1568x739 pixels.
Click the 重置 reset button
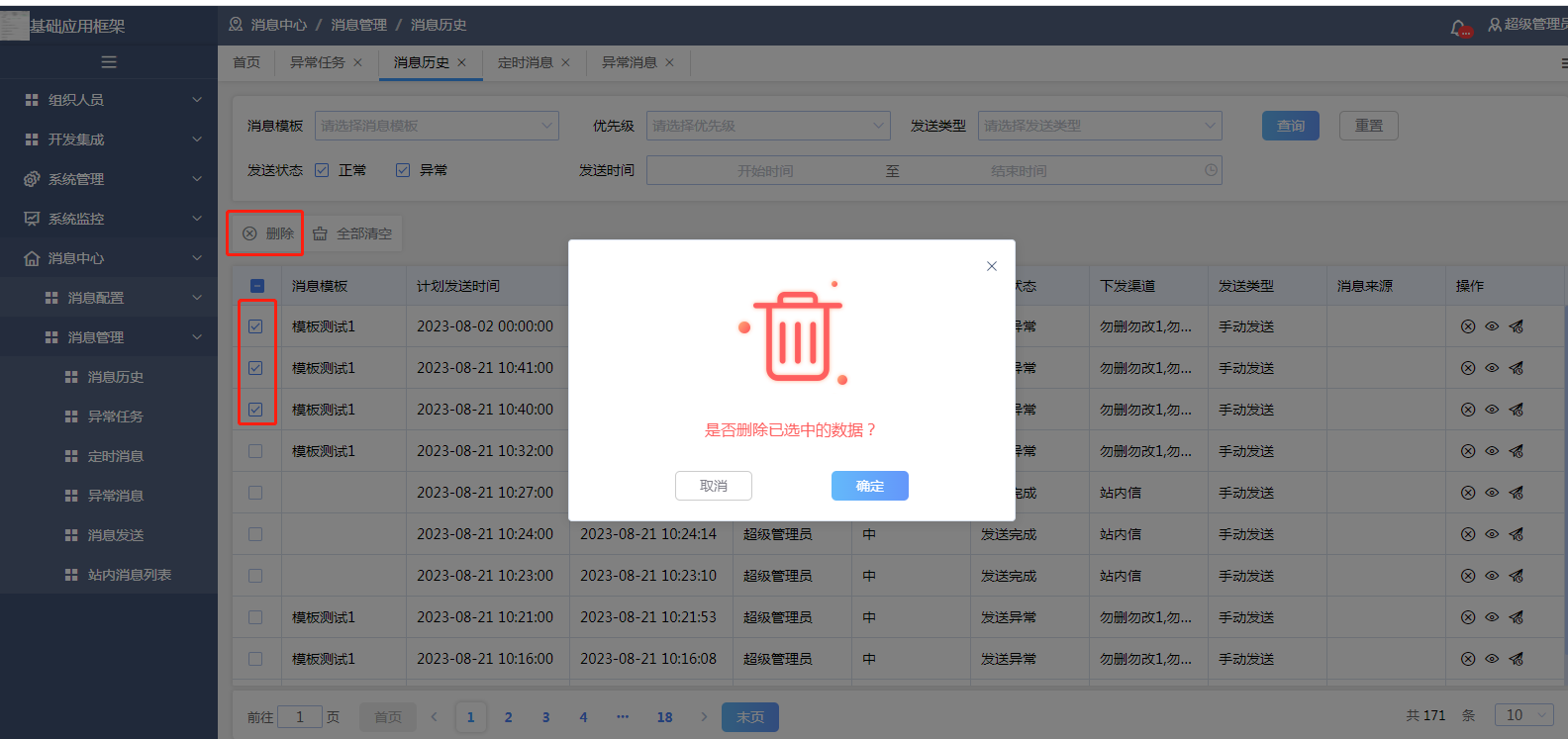(1369, 126)
